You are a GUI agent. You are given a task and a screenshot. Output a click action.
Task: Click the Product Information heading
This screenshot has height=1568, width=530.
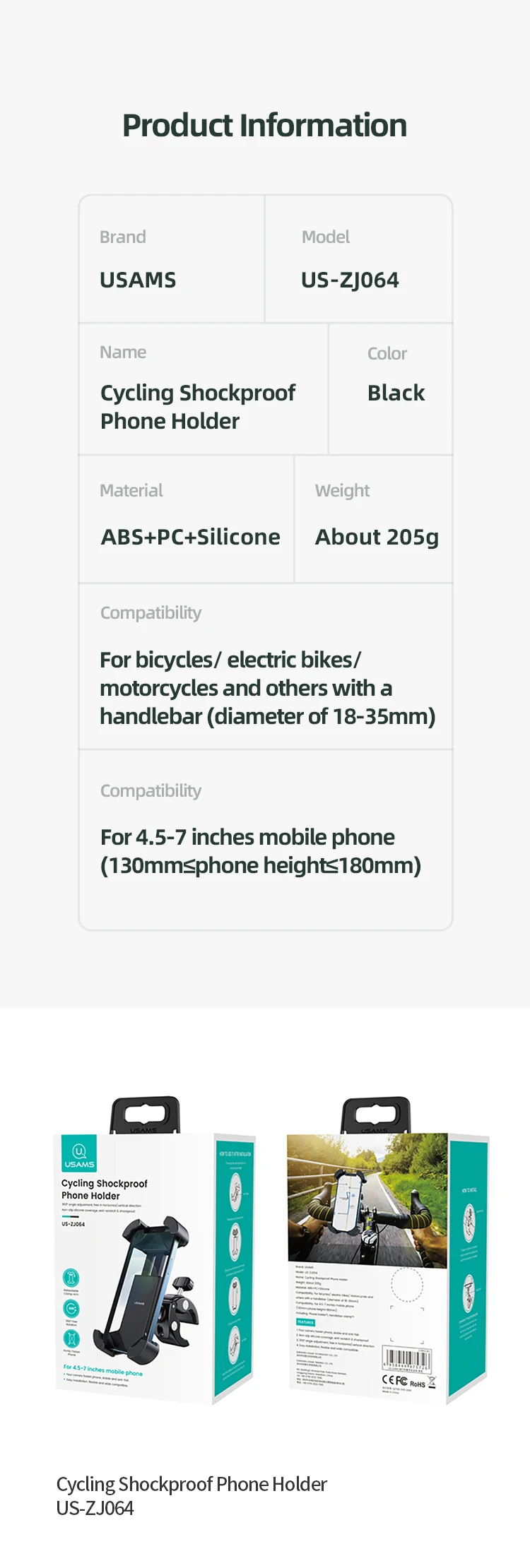264,126
